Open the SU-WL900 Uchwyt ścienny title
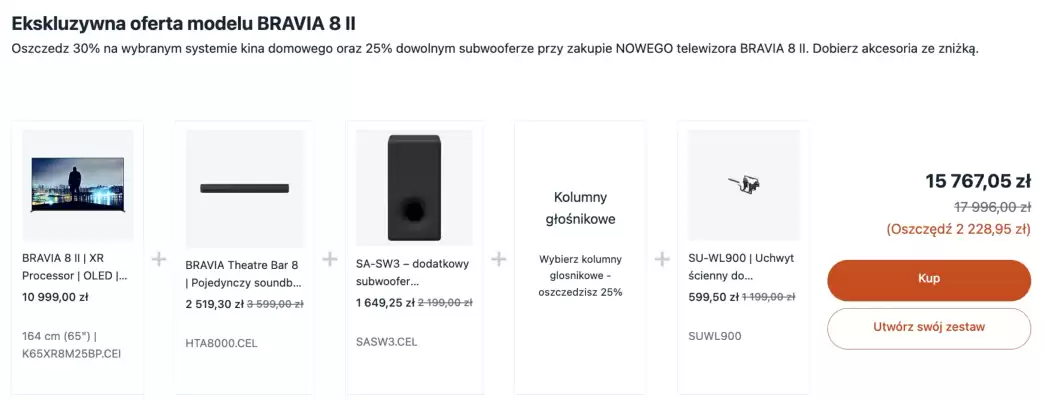 point(741,267)
